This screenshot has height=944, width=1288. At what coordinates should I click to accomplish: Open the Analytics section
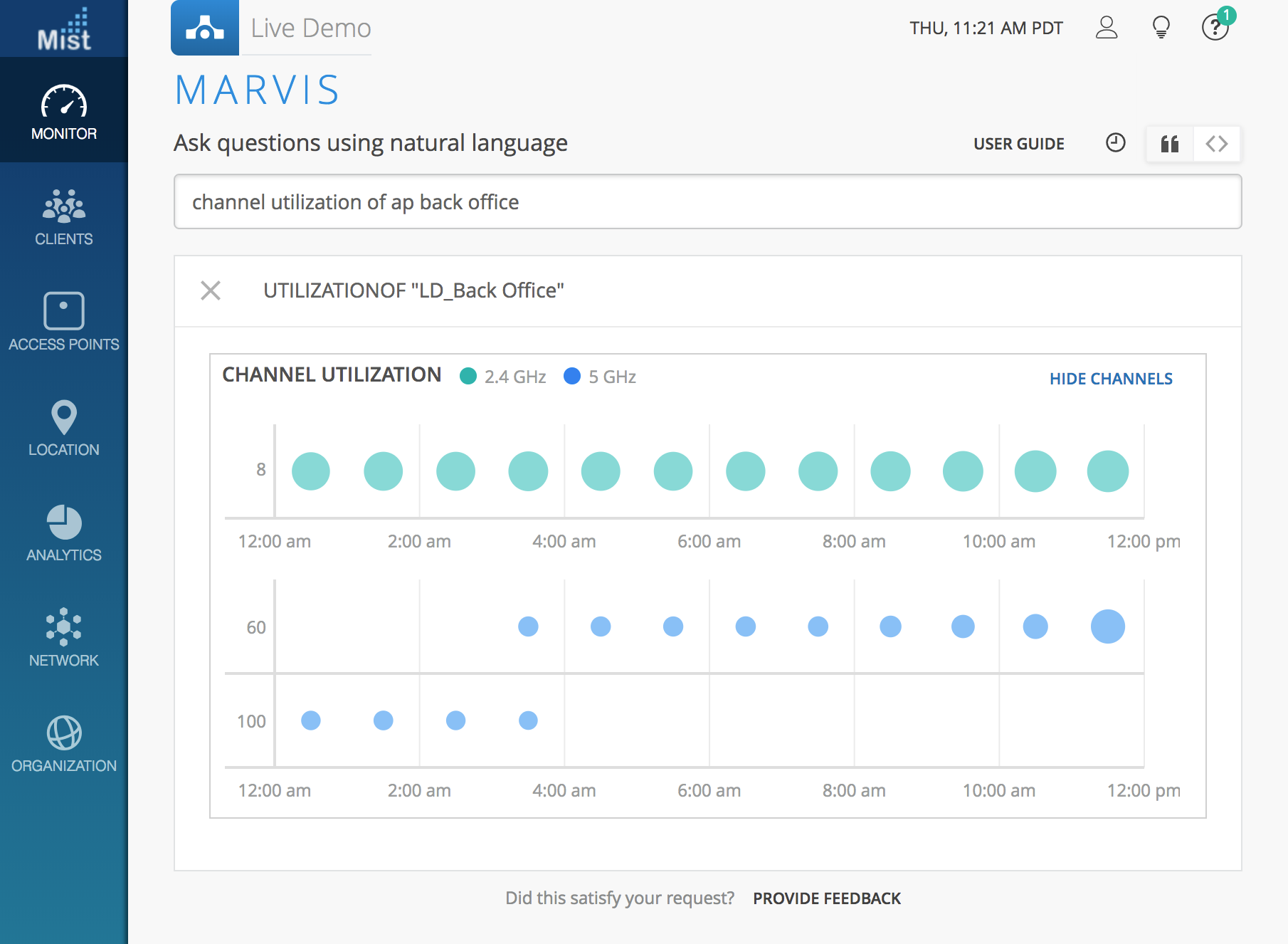[64, 533]
